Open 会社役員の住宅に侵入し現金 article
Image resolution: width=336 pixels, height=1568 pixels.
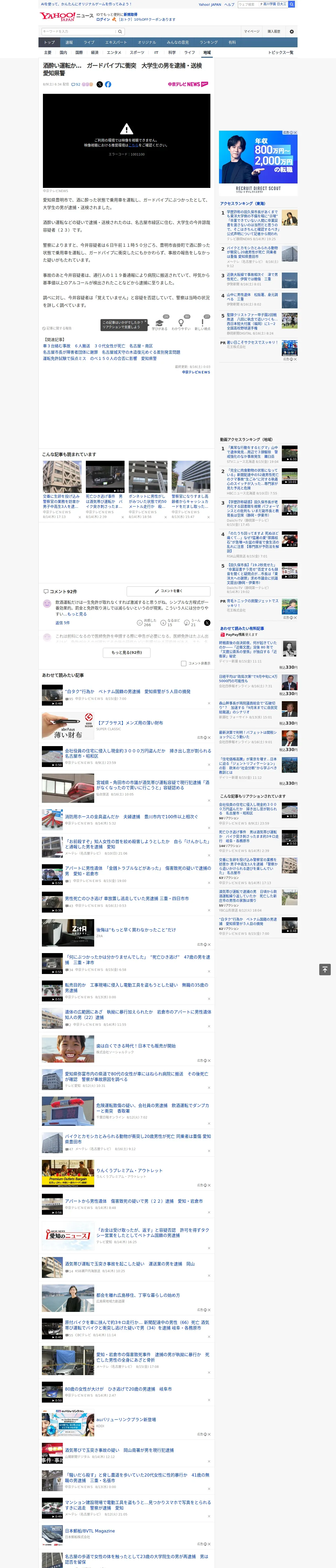pos(138,754)
